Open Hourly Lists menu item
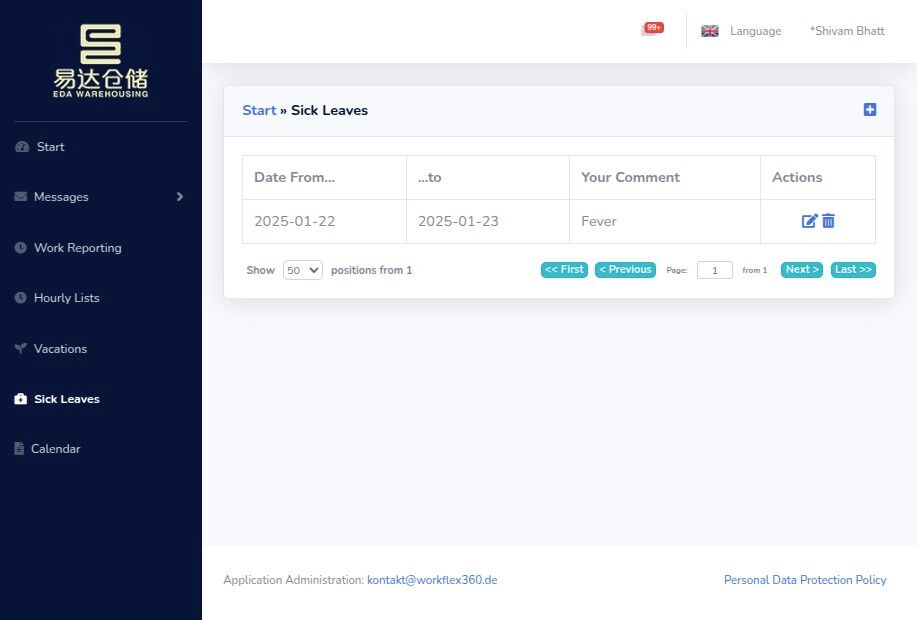Image resolution: width=917 pixels, height=620 pixels. (x=67, y=298)
